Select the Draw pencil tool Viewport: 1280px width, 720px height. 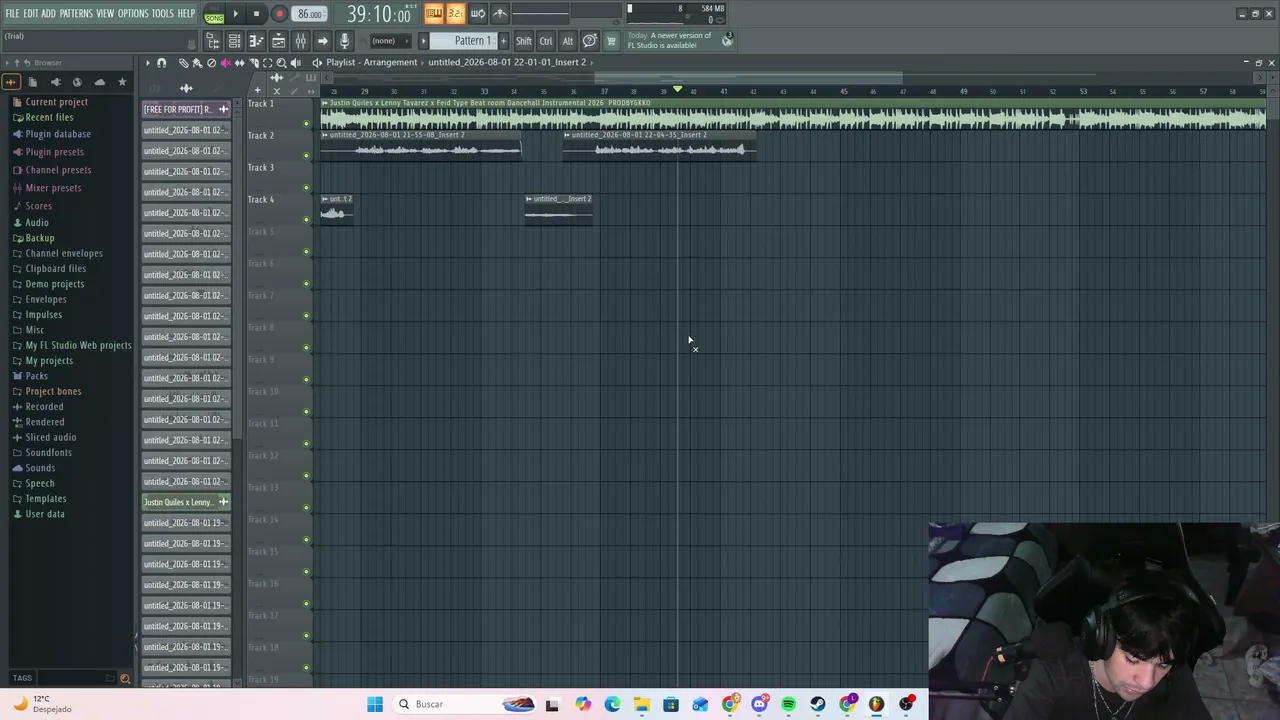click(184, 63)
